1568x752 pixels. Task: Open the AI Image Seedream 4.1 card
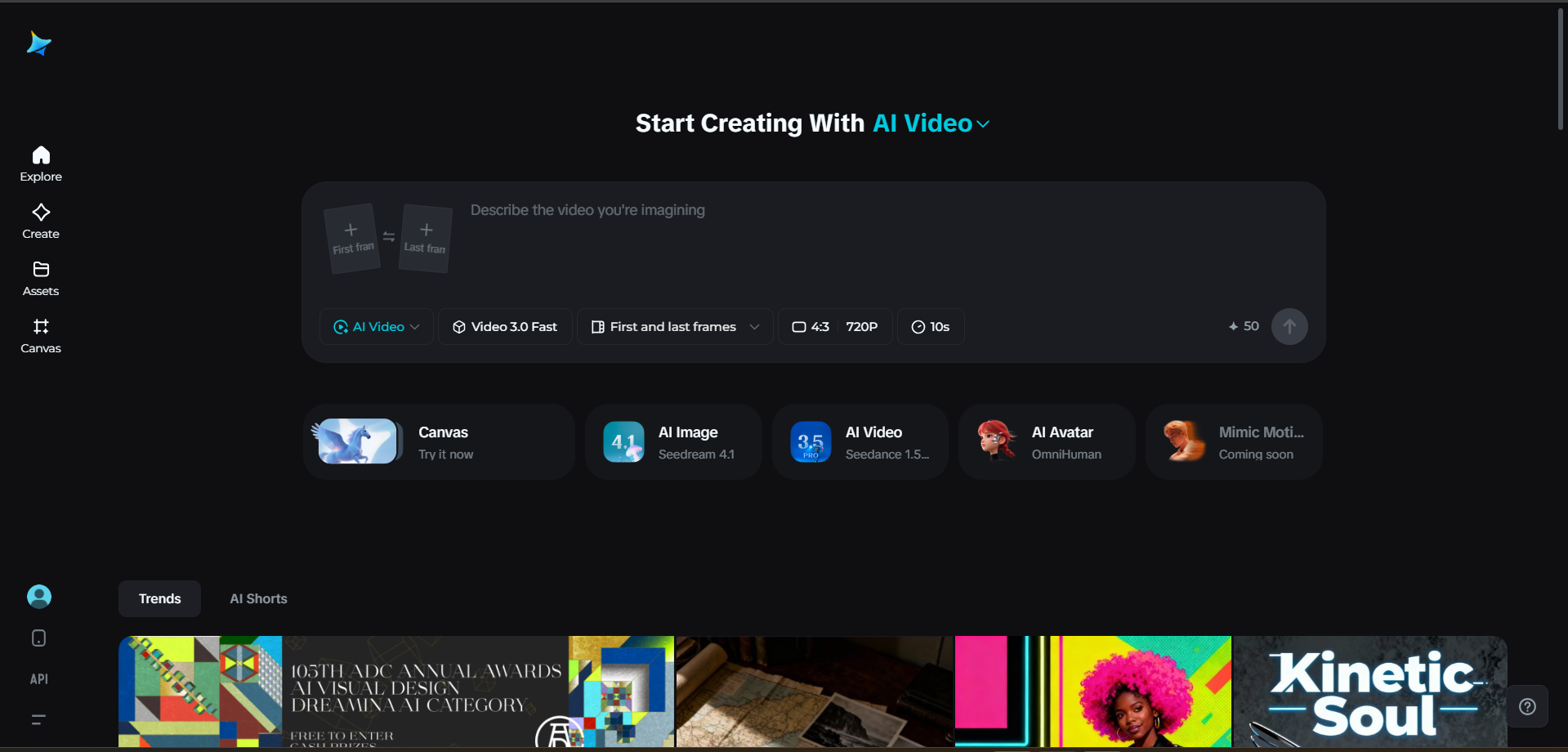[674, 442]
